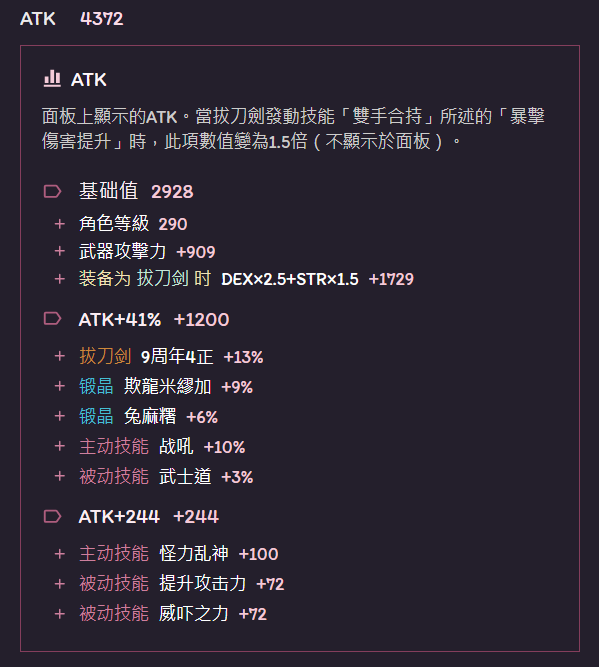Click the tag icon next to 基础值
This screenshot has width=599, height=667.
click(52, 191)
